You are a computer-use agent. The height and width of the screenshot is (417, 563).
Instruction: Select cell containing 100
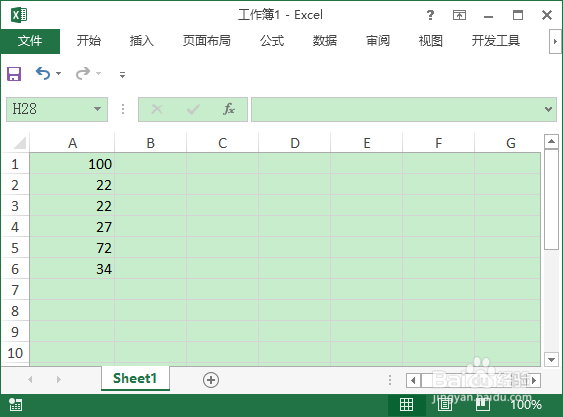[72, 164]
